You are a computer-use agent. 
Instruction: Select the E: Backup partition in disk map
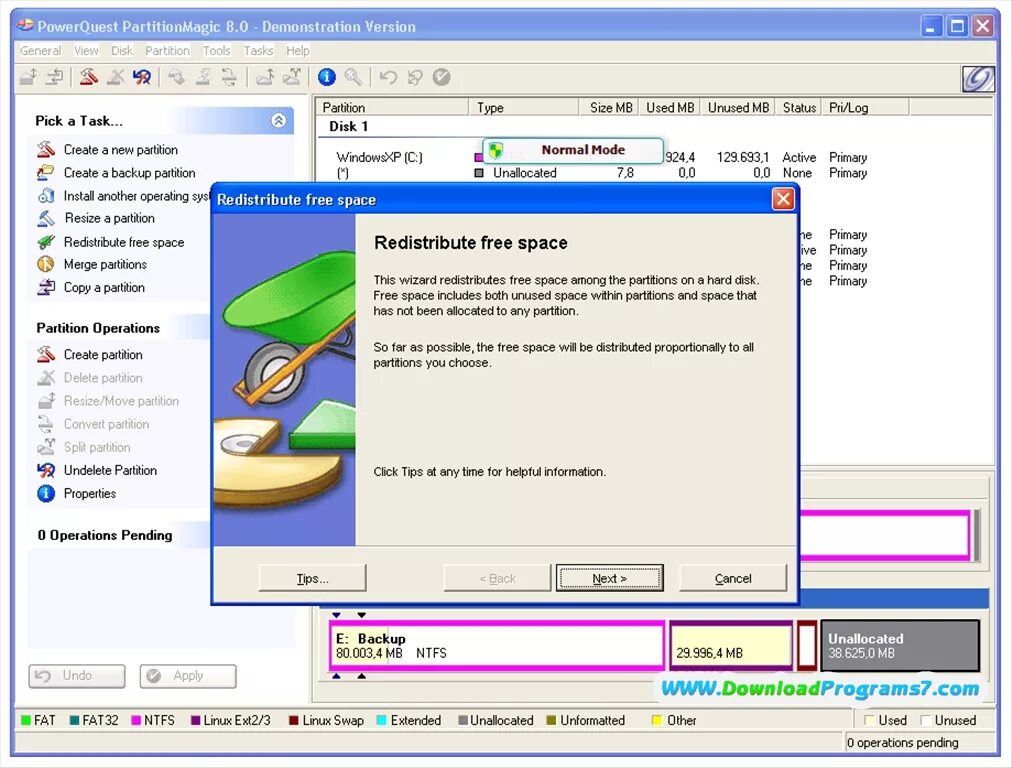496,645
